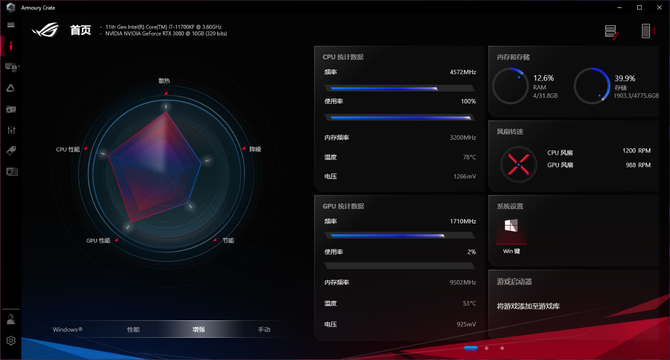Click the fan speed X icon
Image resolution: width=670 pixels, height=360 pixels.
point(518,164)
